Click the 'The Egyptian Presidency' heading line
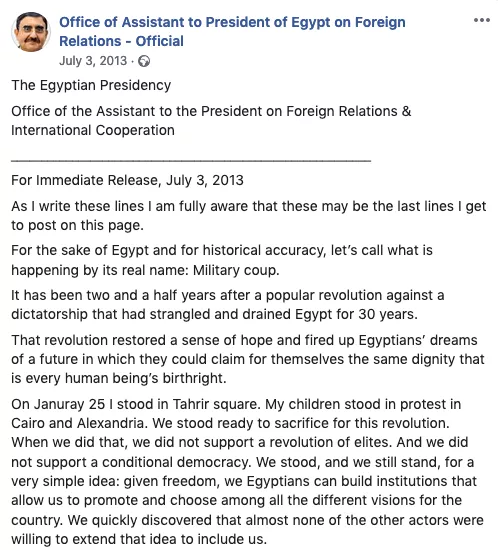The width and height of the screenshot is (498, 550). [x=91, y=85]
